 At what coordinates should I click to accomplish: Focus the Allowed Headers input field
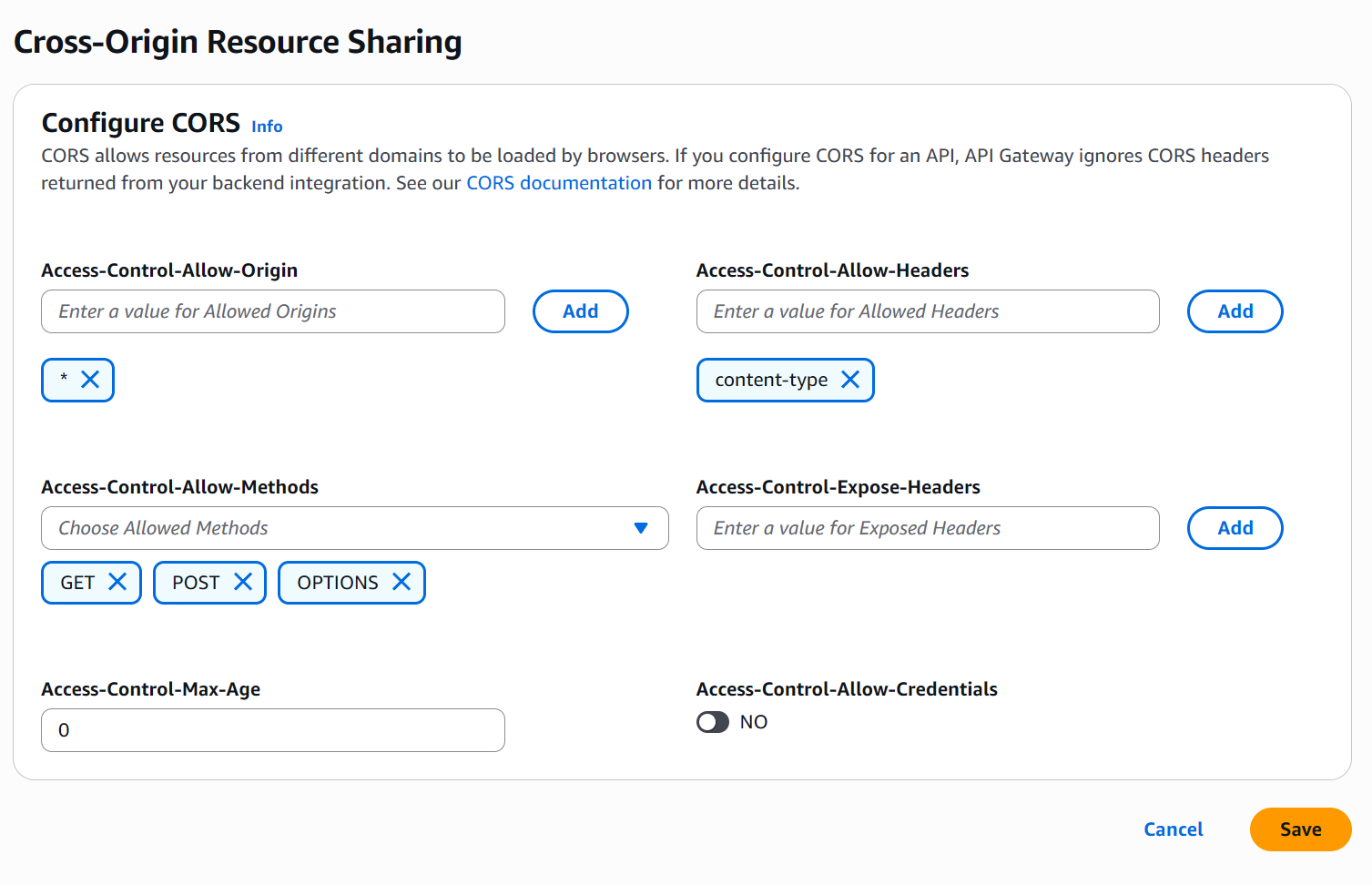(928, 311)
